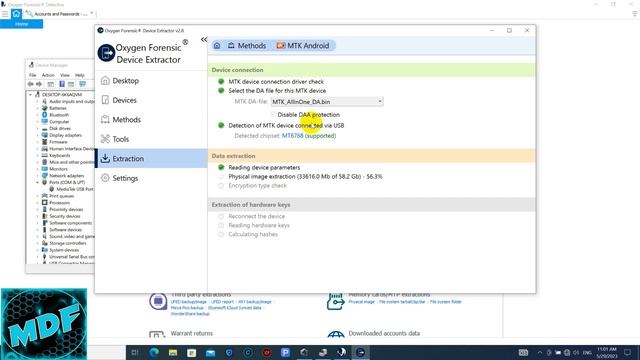Open File menu in Device Manager
640x360 pixels.
tap(33, 75)
